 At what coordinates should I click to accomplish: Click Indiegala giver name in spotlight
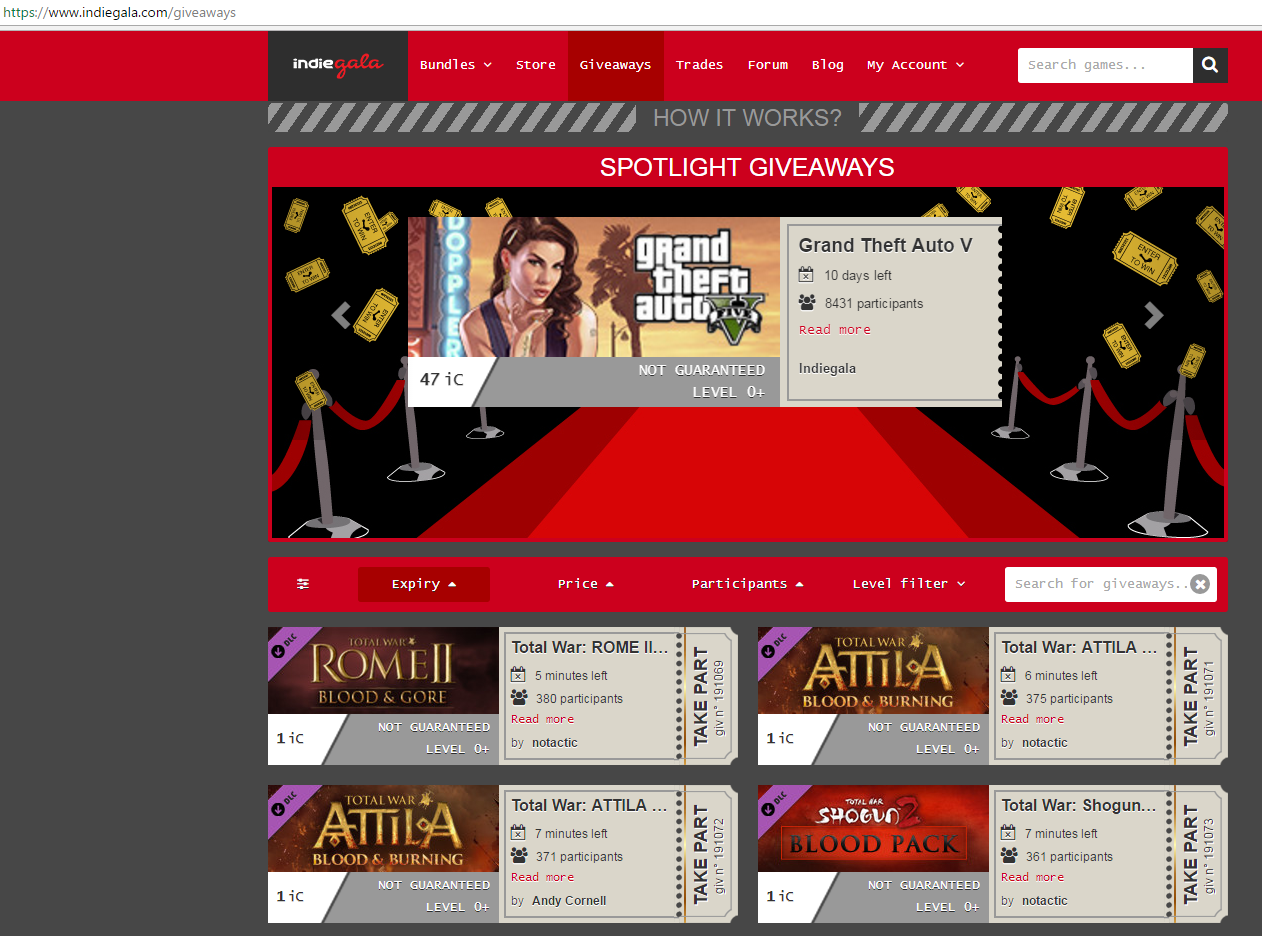coord(827,369)
